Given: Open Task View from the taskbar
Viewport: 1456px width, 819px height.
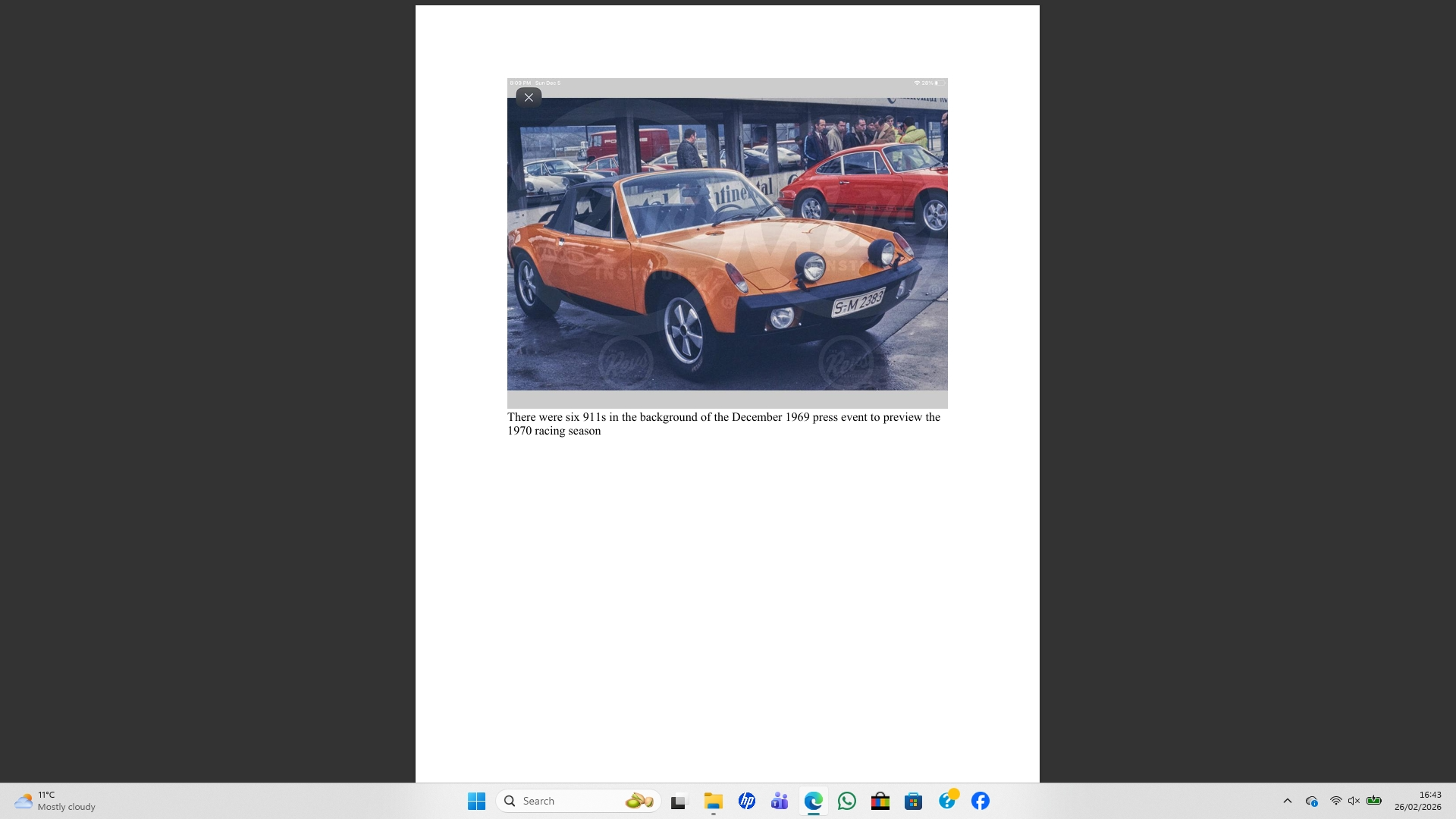Looking at the screenshot, I should point(678,801).
